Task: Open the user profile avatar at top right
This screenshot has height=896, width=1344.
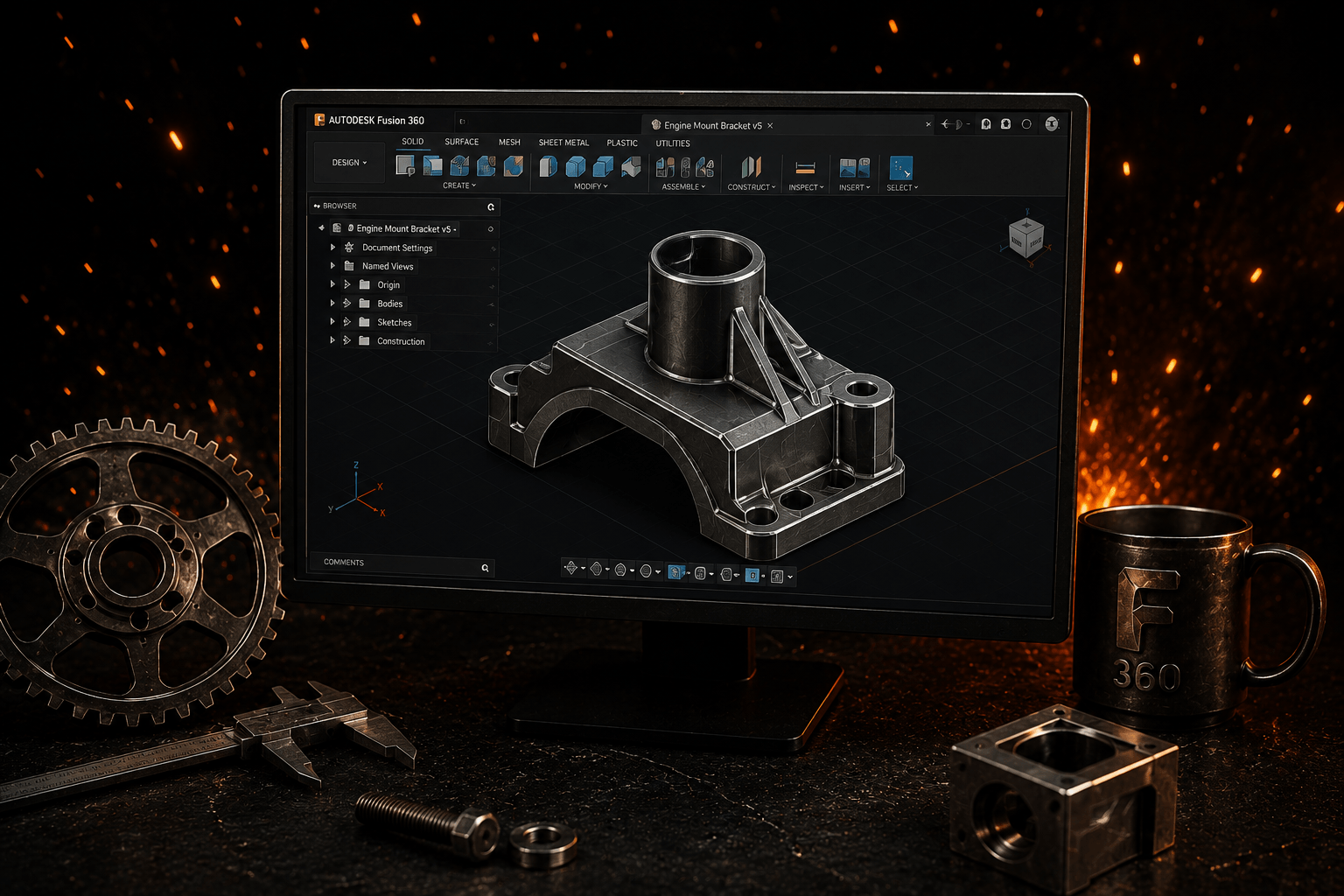Action: pyautogui.click(x=1053, y=124)
